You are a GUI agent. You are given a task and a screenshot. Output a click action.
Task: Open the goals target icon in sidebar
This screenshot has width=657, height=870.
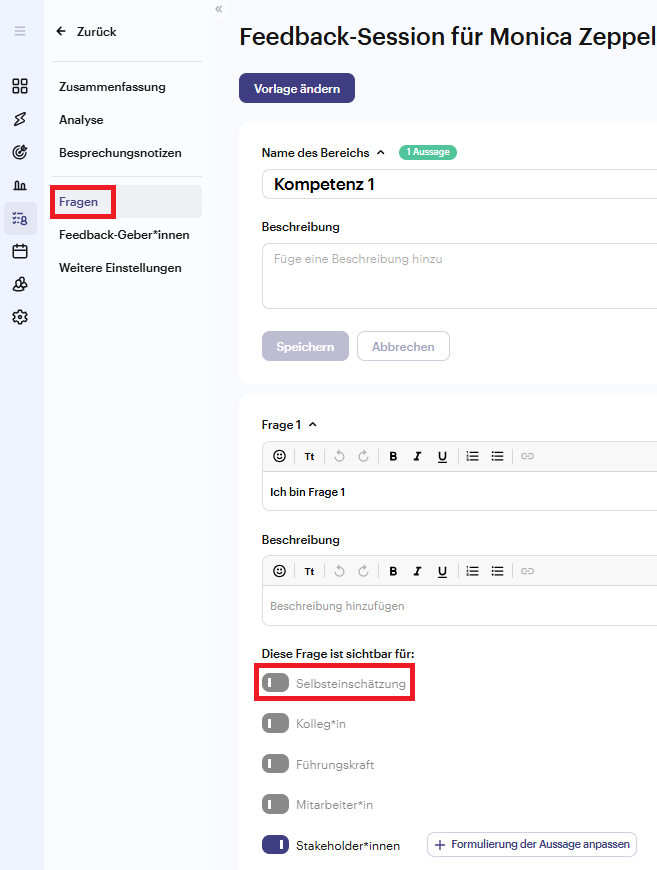20,152
